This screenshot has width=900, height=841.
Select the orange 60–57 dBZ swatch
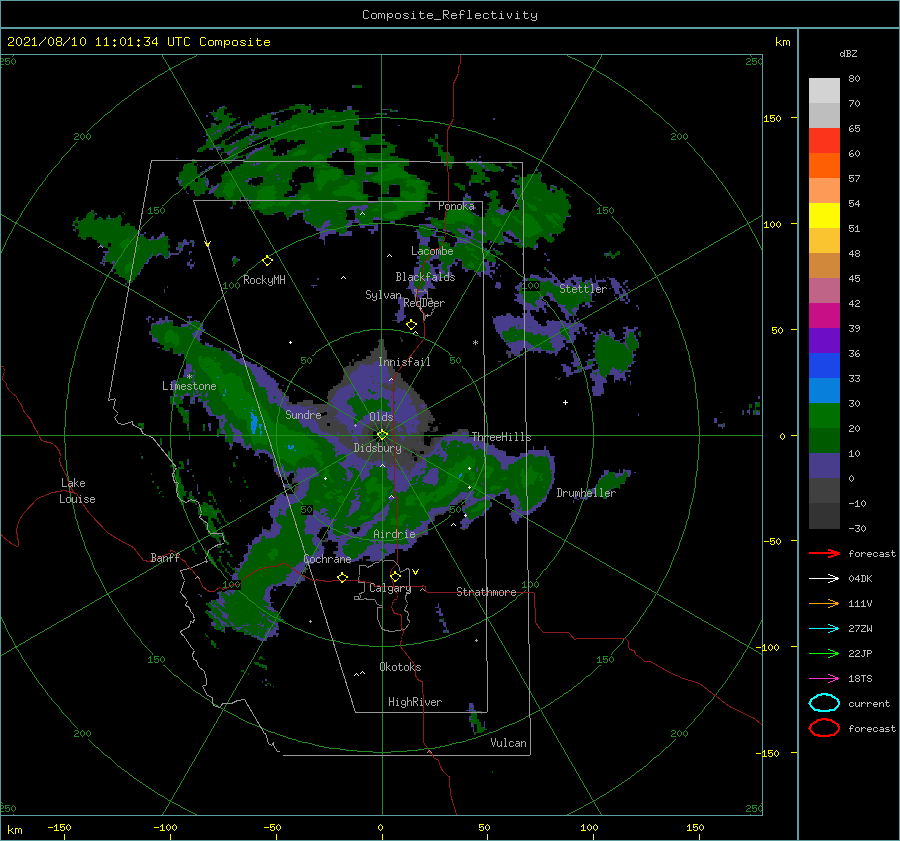[x=824, y=165]
